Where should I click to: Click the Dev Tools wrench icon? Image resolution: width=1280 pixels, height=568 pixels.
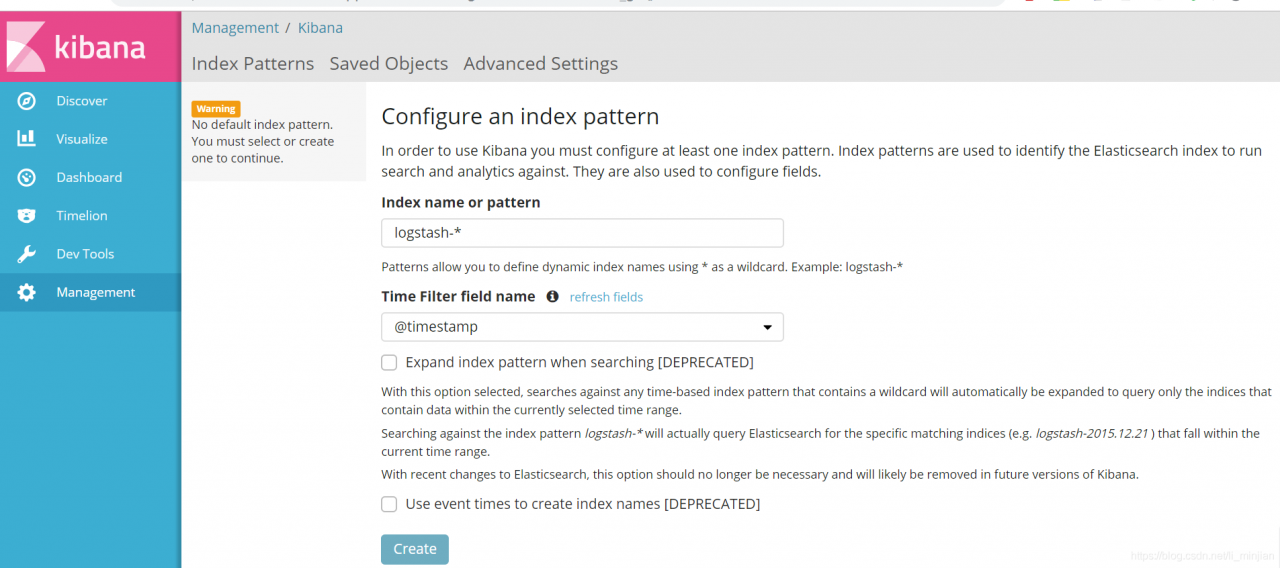click(x=27, y=254)
